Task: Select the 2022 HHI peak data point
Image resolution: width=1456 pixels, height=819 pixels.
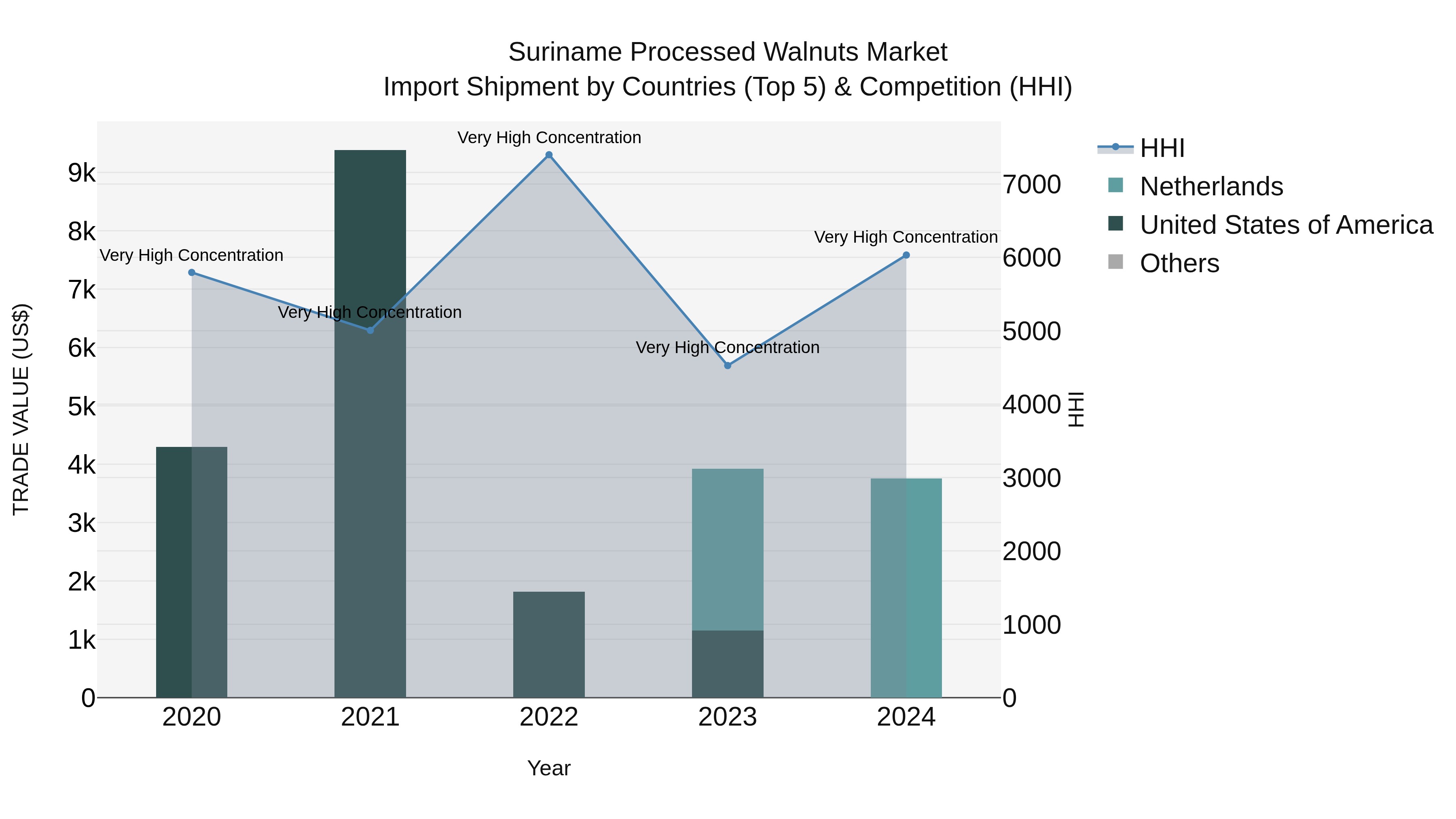Action: pyautogui.click(x=549, y=155)
